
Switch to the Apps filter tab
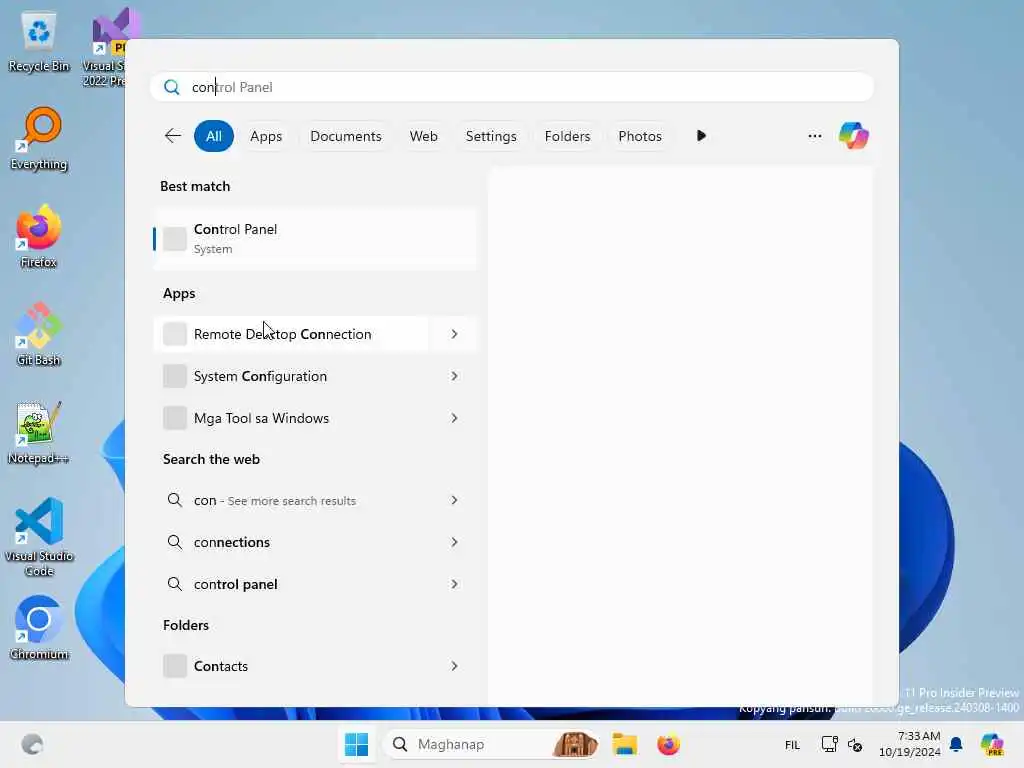coord(266,136)
